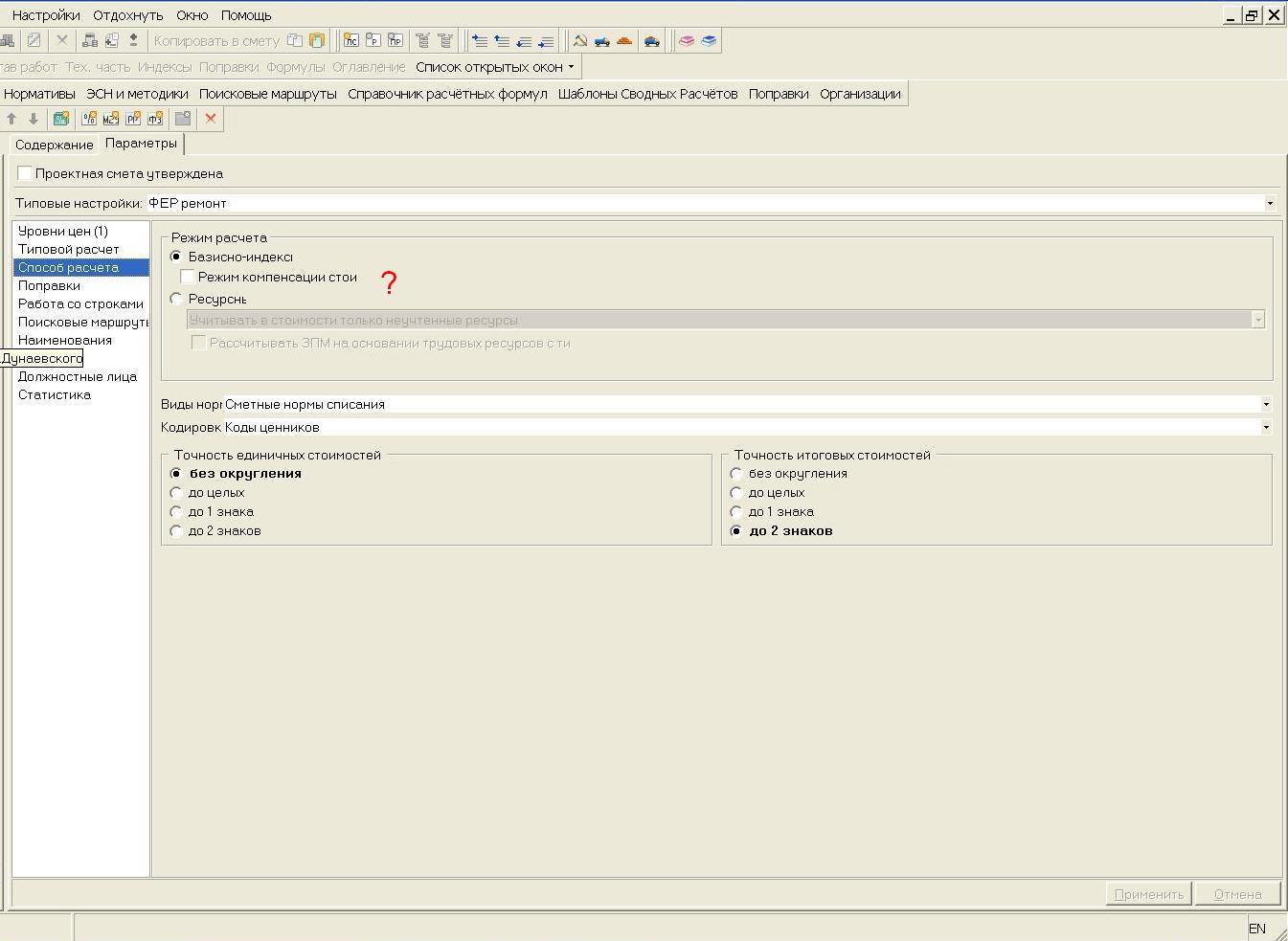Click the pink stacked books icon
The width and height of the screenshot is (1288, 941).
tap(687, 40)
